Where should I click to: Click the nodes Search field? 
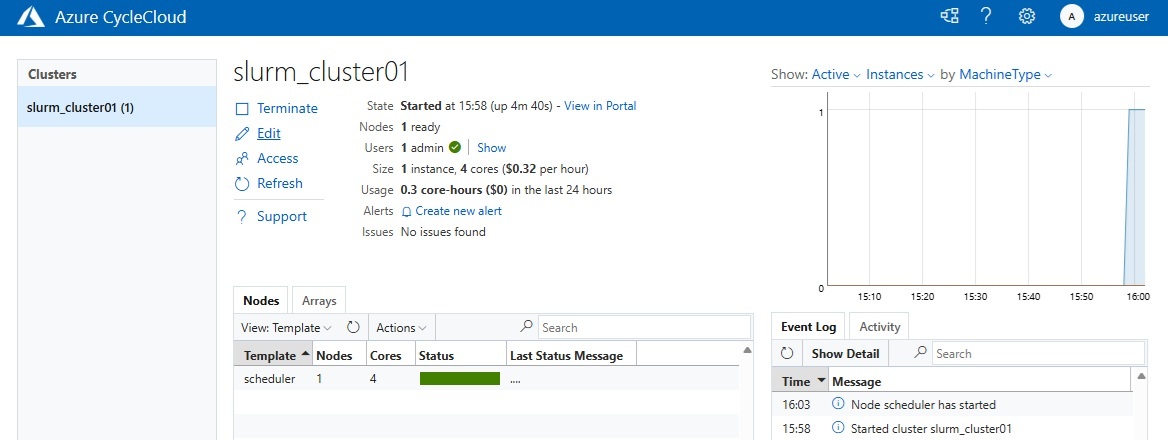644,328
